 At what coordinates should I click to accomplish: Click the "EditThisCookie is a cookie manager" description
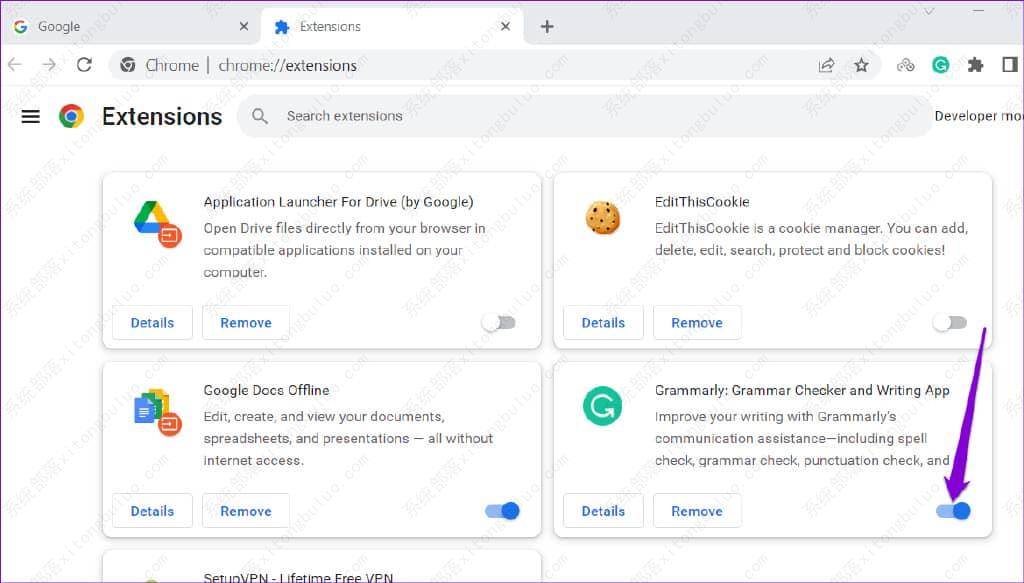tap(811, 239)
